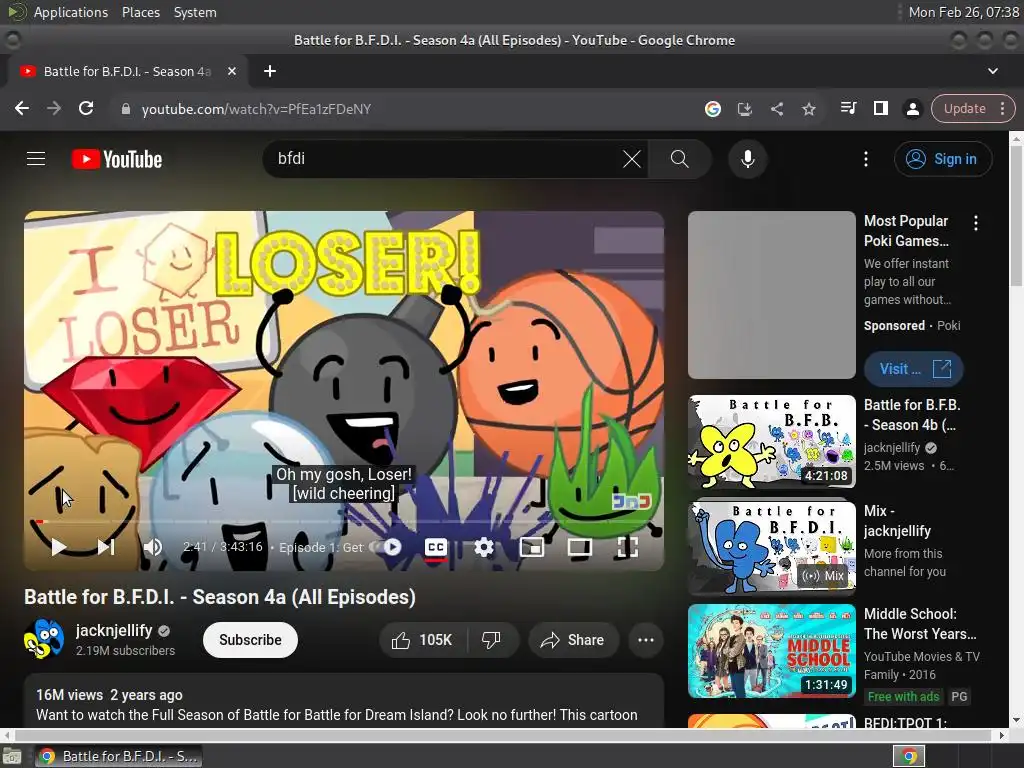
Task: Seek on the video progress bar
Action: (x=344, y=521)
